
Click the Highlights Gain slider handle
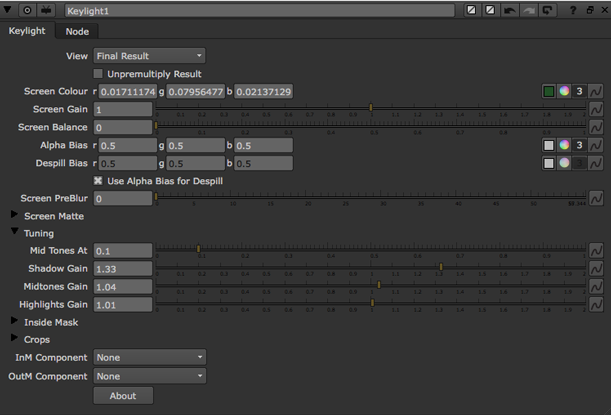[x=373, y=302]
